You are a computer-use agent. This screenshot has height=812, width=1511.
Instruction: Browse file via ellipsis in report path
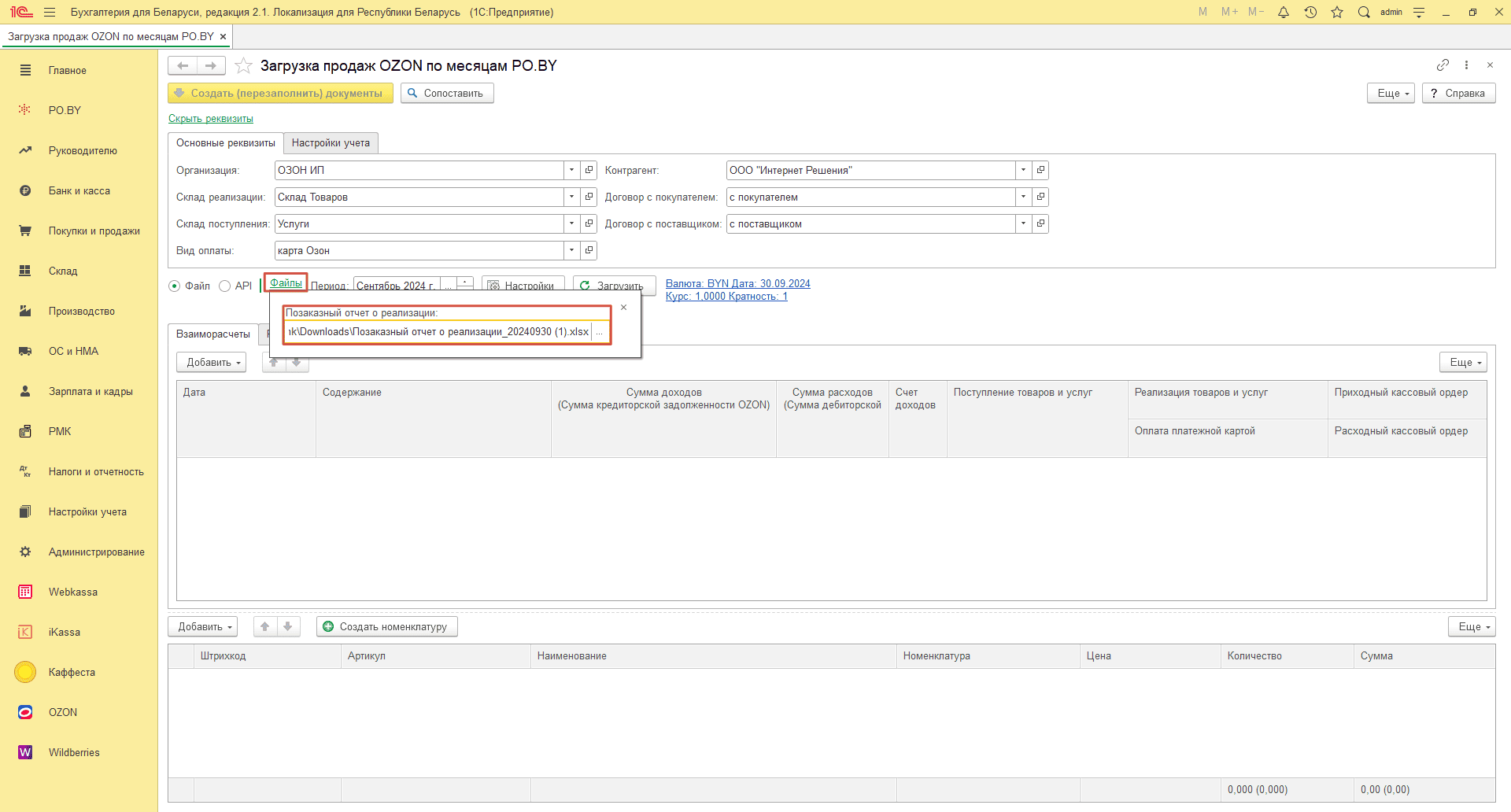599,332
